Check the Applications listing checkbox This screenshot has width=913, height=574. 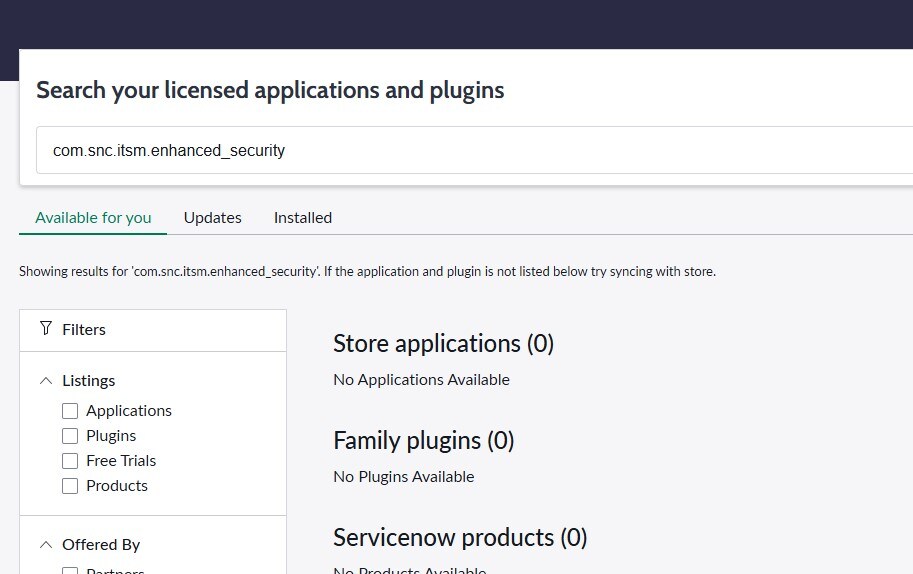pos(70,411)
